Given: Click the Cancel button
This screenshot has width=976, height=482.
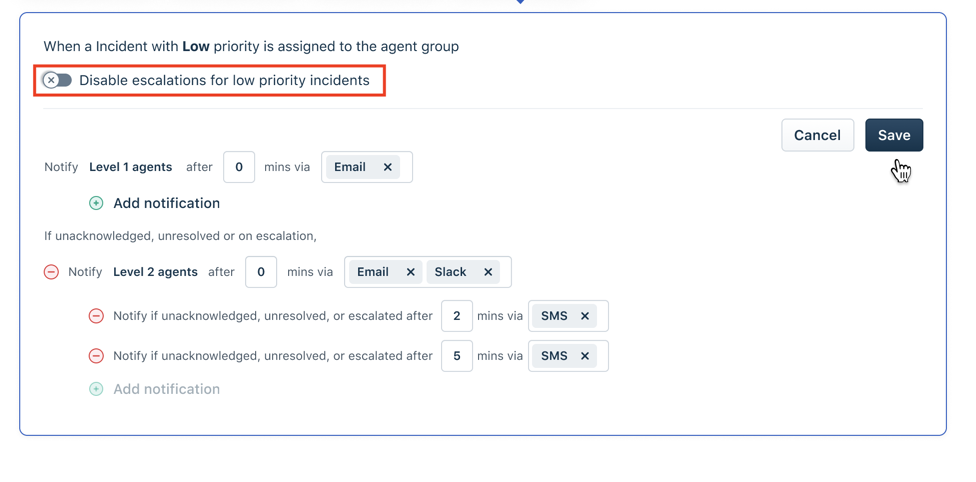Looking at the screenshot, I should [817, 135].
